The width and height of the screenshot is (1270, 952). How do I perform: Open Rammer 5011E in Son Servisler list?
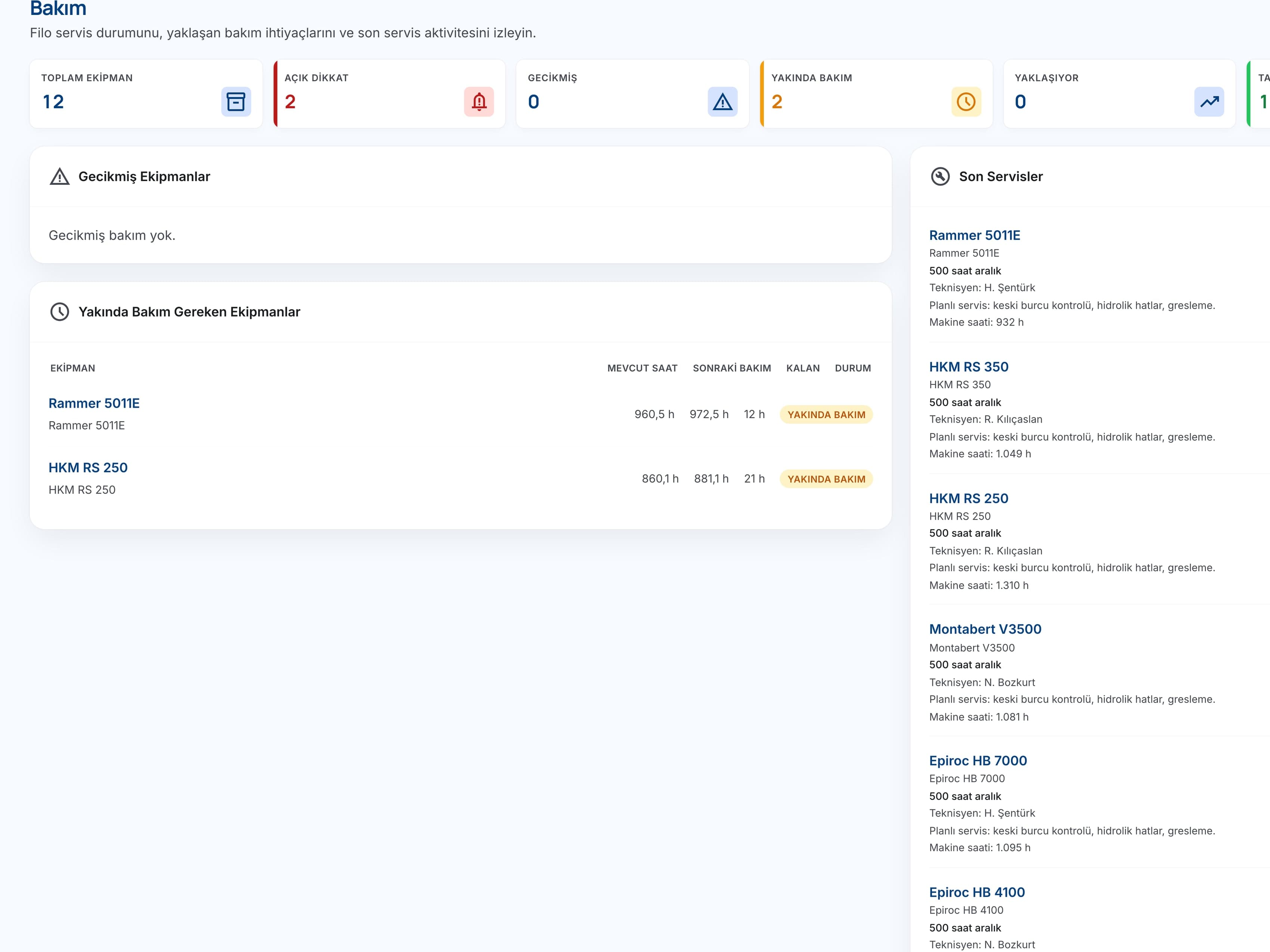point(975,235)
